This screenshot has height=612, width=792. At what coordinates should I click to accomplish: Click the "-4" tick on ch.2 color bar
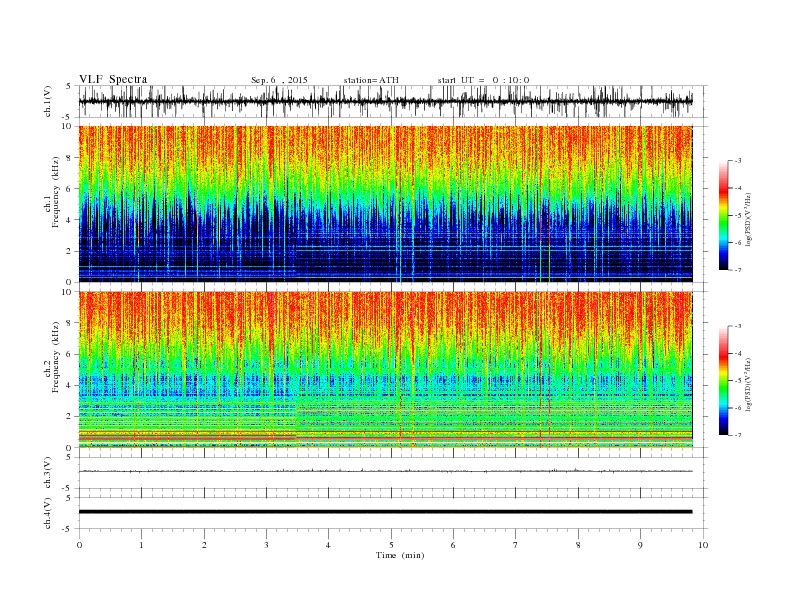[x=738, y=353]
